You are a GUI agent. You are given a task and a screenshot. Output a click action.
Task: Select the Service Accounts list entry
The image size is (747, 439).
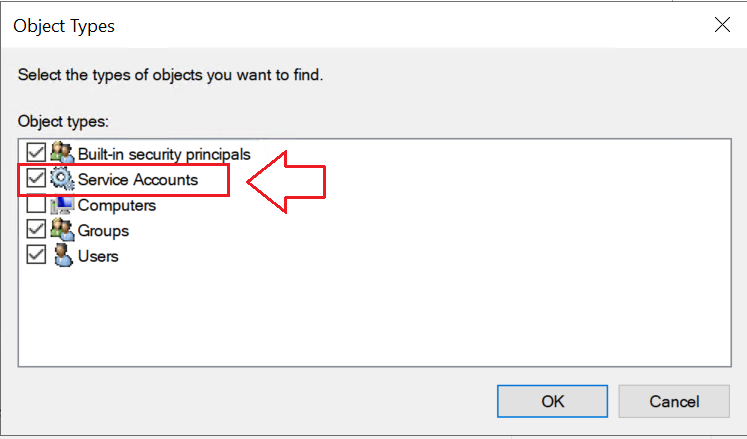(x=138, y=180)
